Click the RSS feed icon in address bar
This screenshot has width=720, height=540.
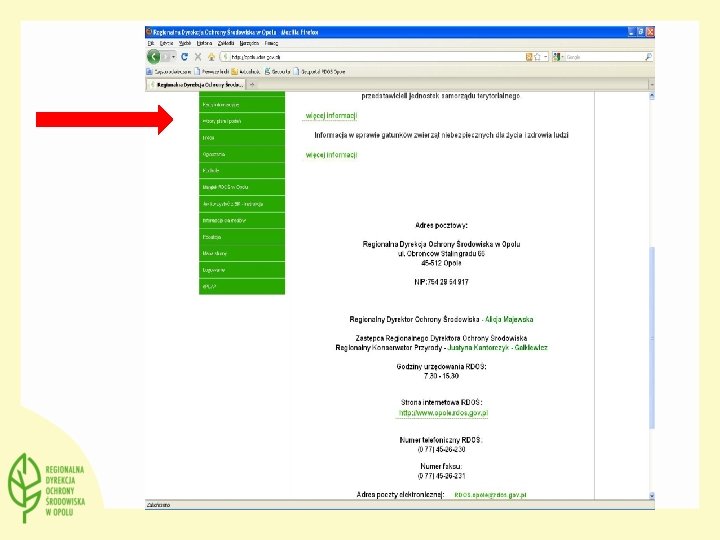pyautogui.click(x=529, y=57)
